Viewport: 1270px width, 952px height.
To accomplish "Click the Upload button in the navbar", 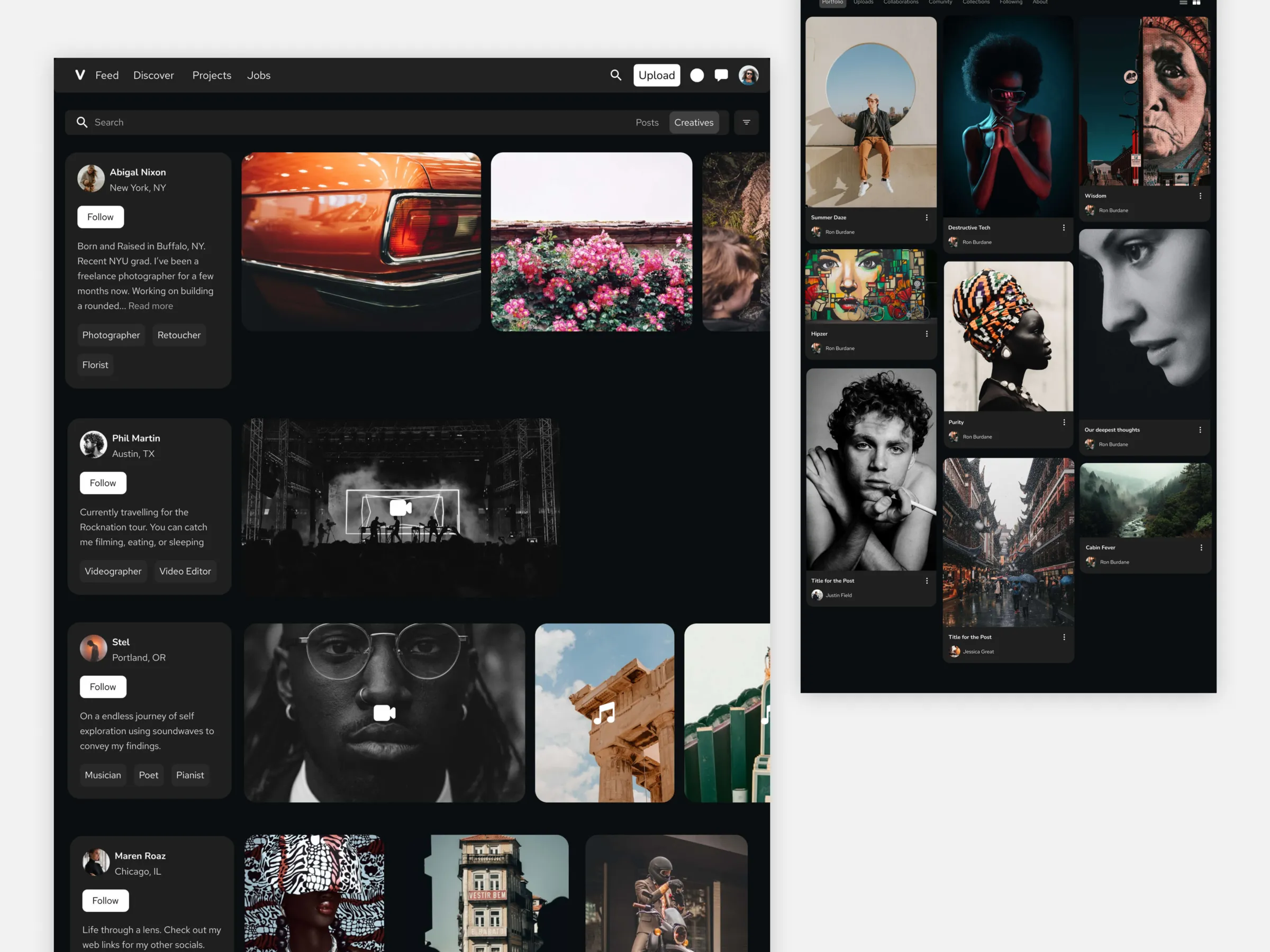I will (657, 75).
